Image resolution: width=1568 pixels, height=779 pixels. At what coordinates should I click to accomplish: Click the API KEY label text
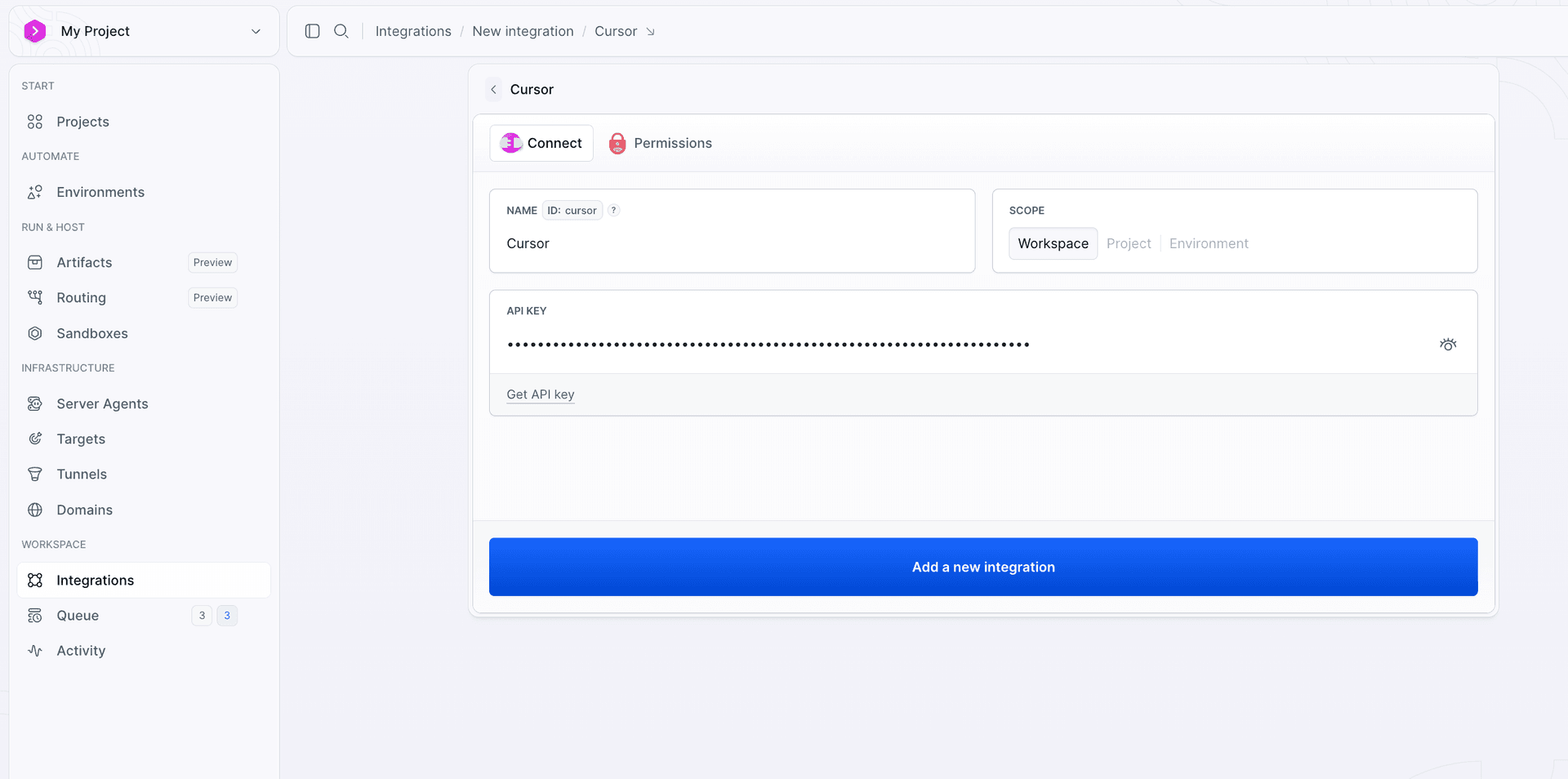point(526,311)
